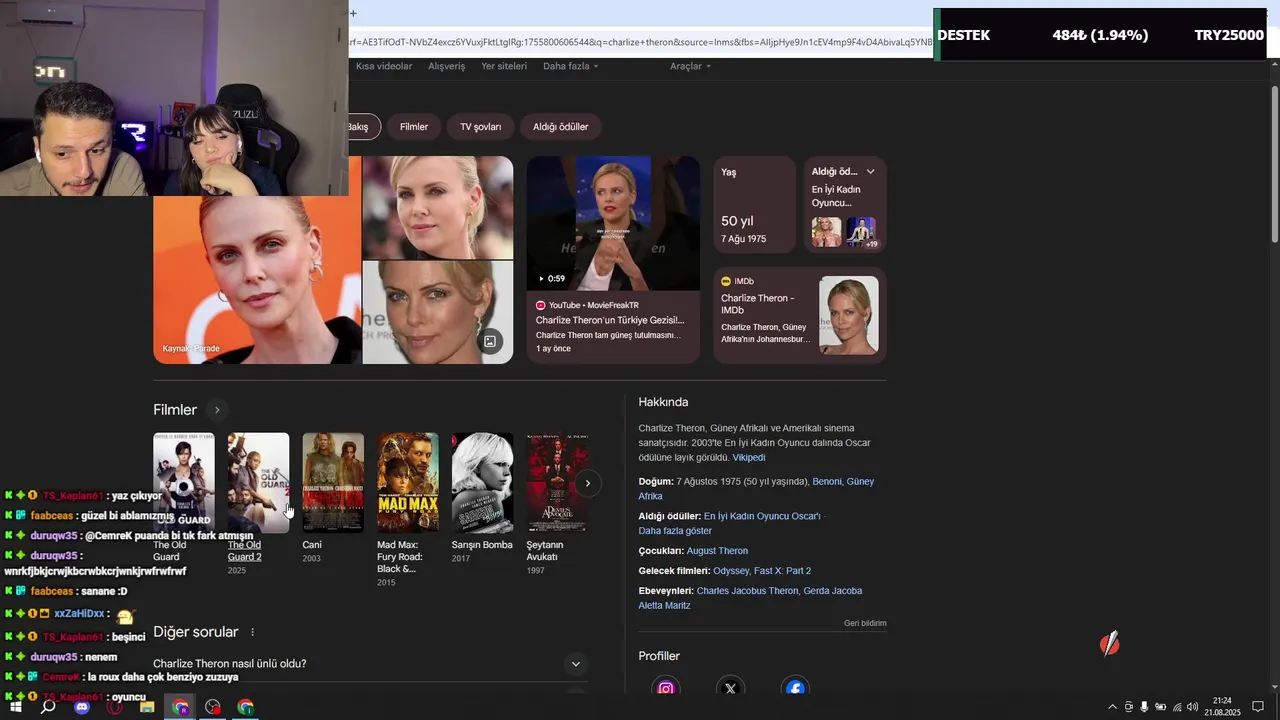This screenshot has width=1280, height=720.
Task: Open the Windows Start menu
Action: (16, 707)
